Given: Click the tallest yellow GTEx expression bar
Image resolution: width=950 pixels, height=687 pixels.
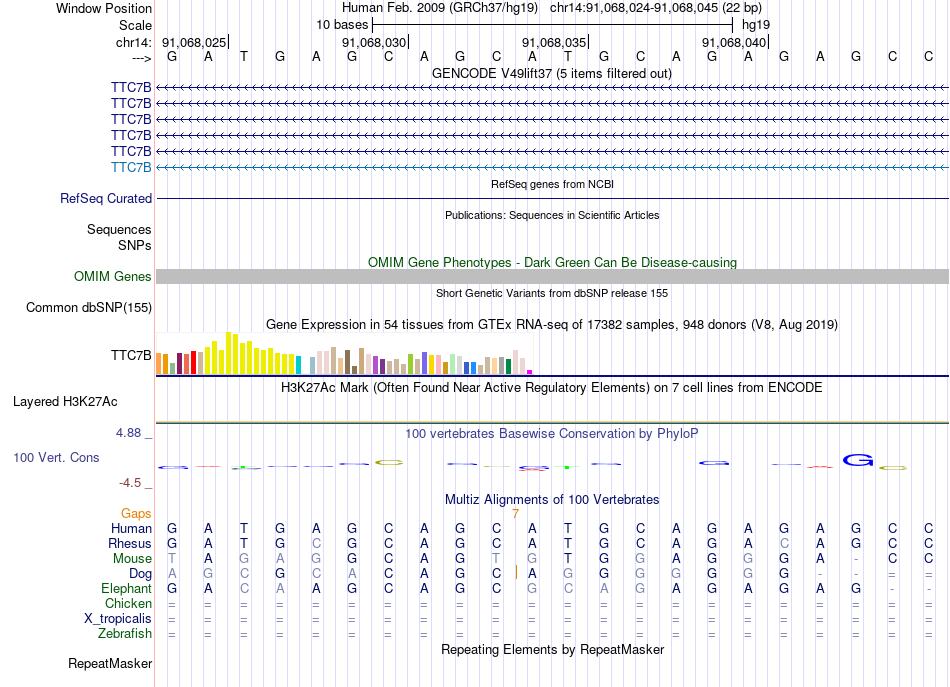Looking at the screenshot, I should tap(228, 353).
